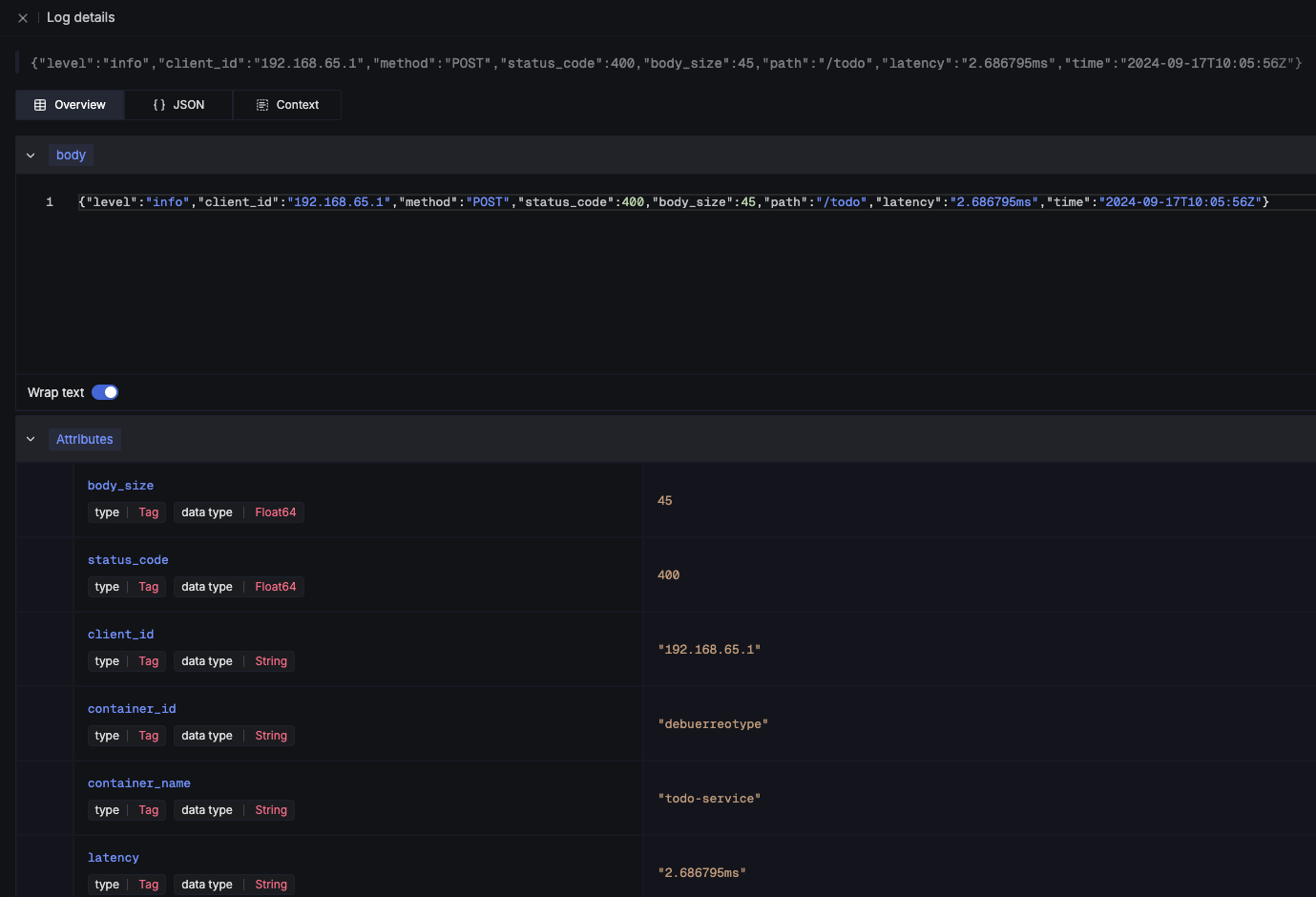Toggle the Wrap text switch

pos(105,392)
